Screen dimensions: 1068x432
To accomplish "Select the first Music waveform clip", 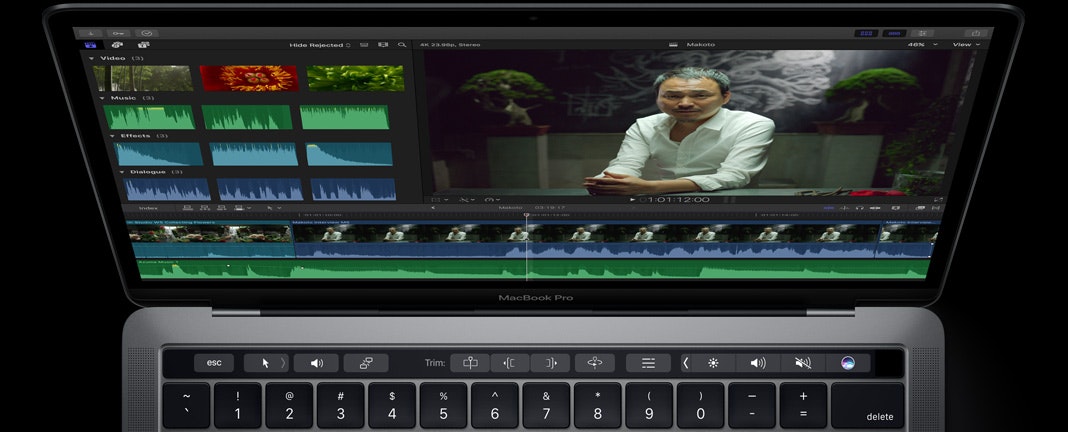I will click(x=149, y=117).
